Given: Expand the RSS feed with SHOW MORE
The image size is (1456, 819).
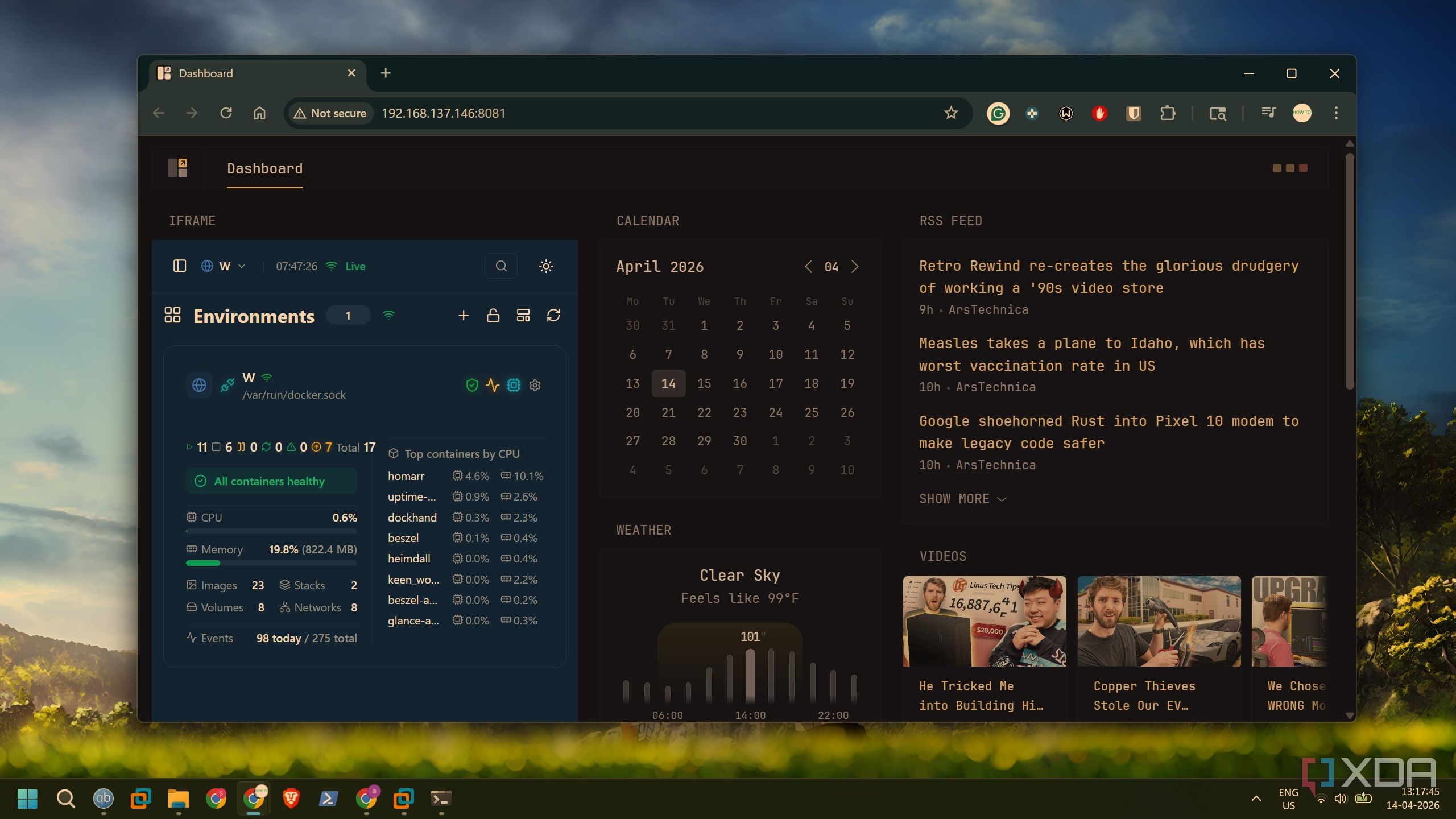Looking at the screenshot, I should pos(963,499).
